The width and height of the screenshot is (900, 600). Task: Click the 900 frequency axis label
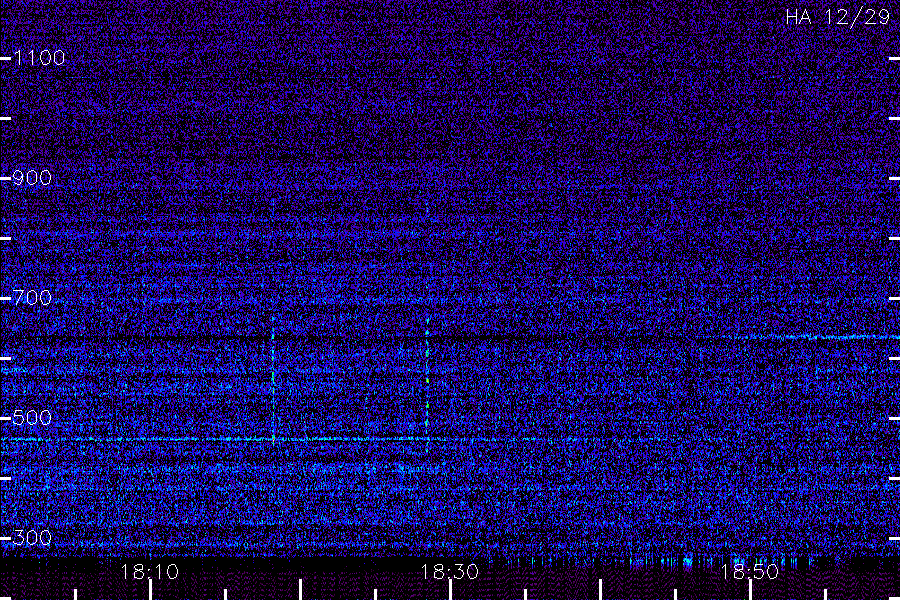(32, 178)
